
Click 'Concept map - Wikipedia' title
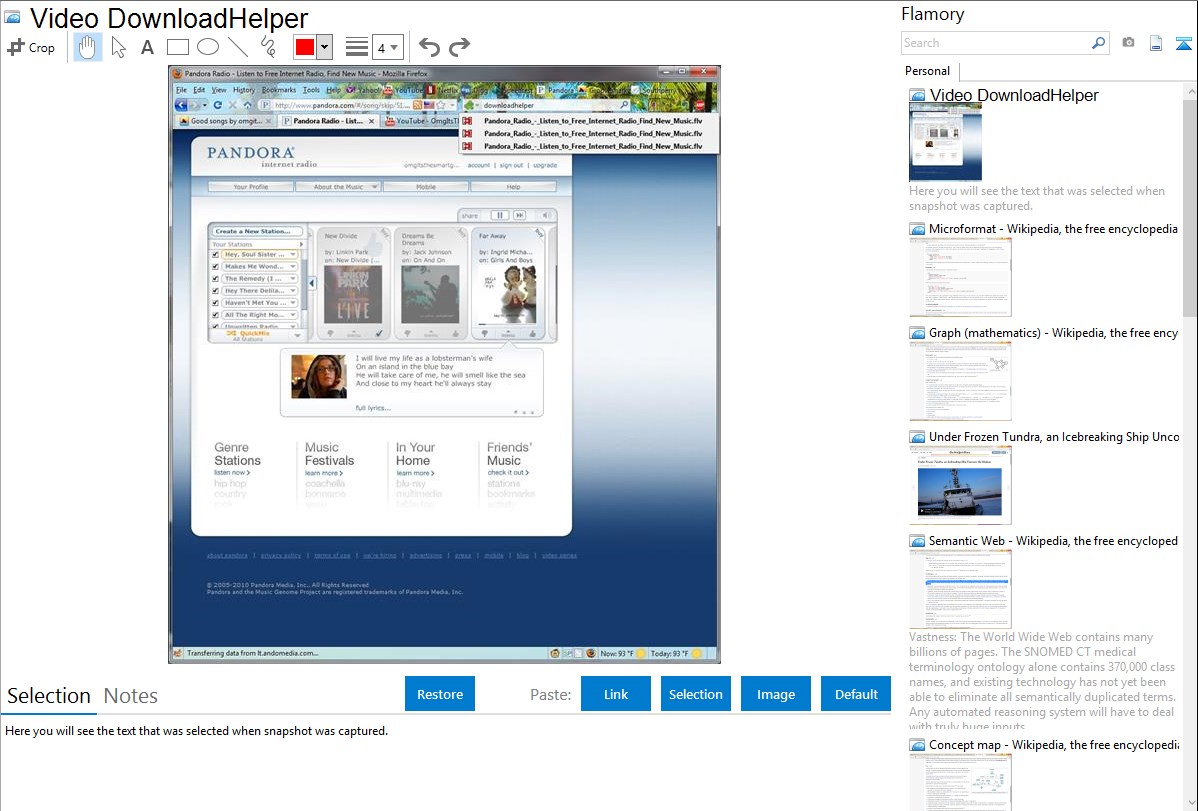(1053, 744)
